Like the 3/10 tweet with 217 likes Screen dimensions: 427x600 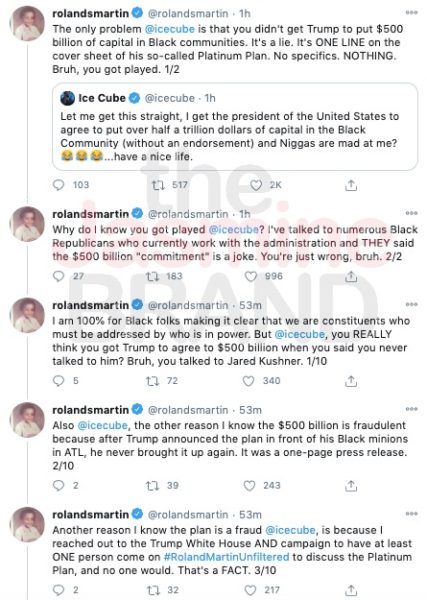[x=250, y=590]
